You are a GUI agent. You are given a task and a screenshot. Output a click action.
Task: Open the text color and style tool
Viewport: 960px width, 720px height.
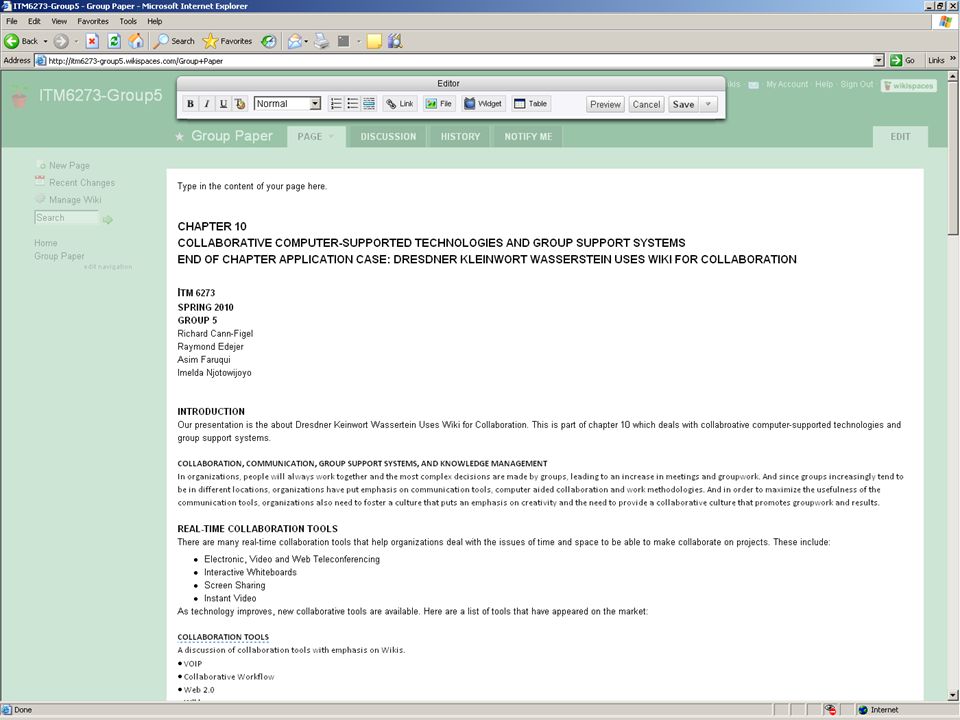tap(240, 103)
